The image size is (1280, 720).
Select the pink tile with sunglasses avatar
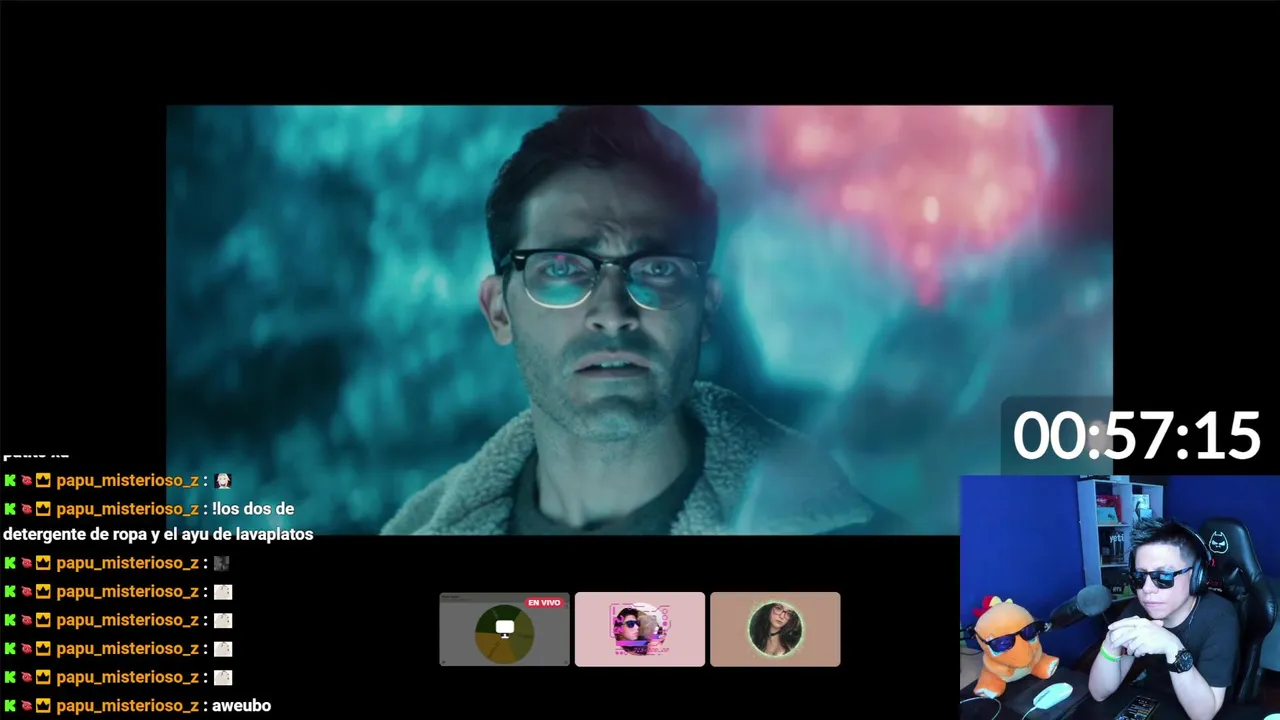(640, 629)
